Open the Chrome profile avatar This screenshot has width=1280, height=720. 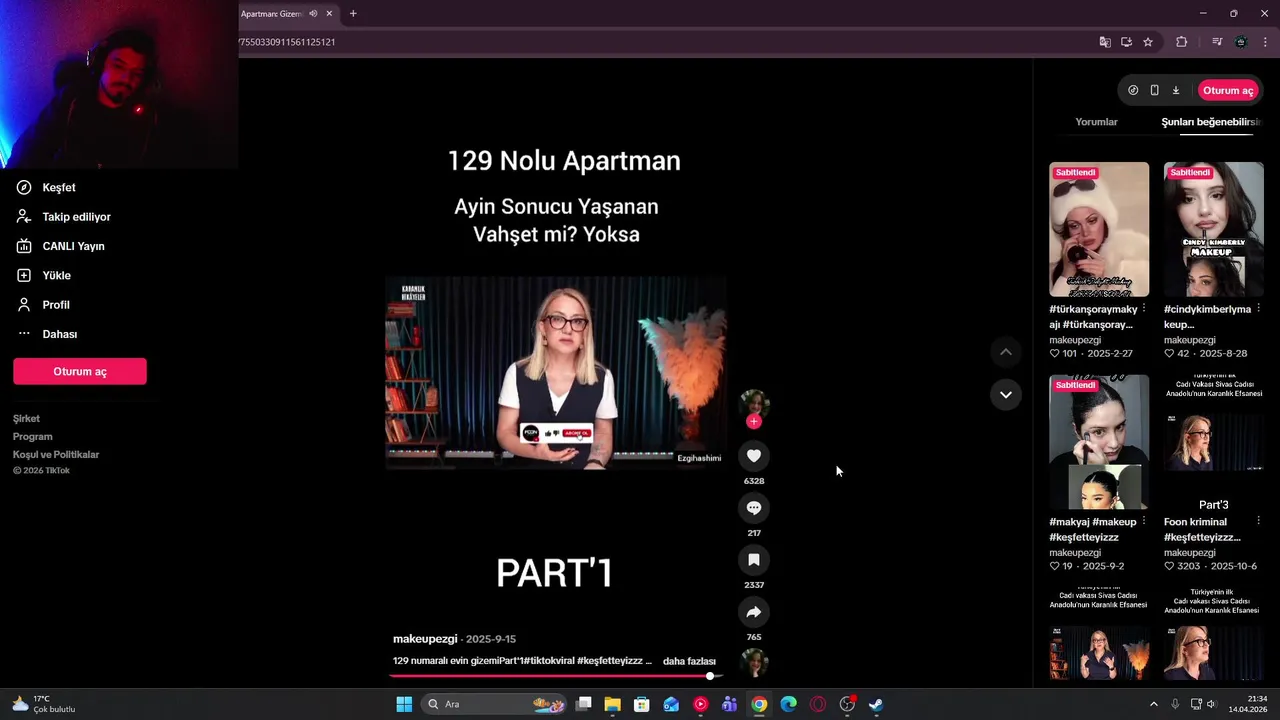coord(1241,42)
